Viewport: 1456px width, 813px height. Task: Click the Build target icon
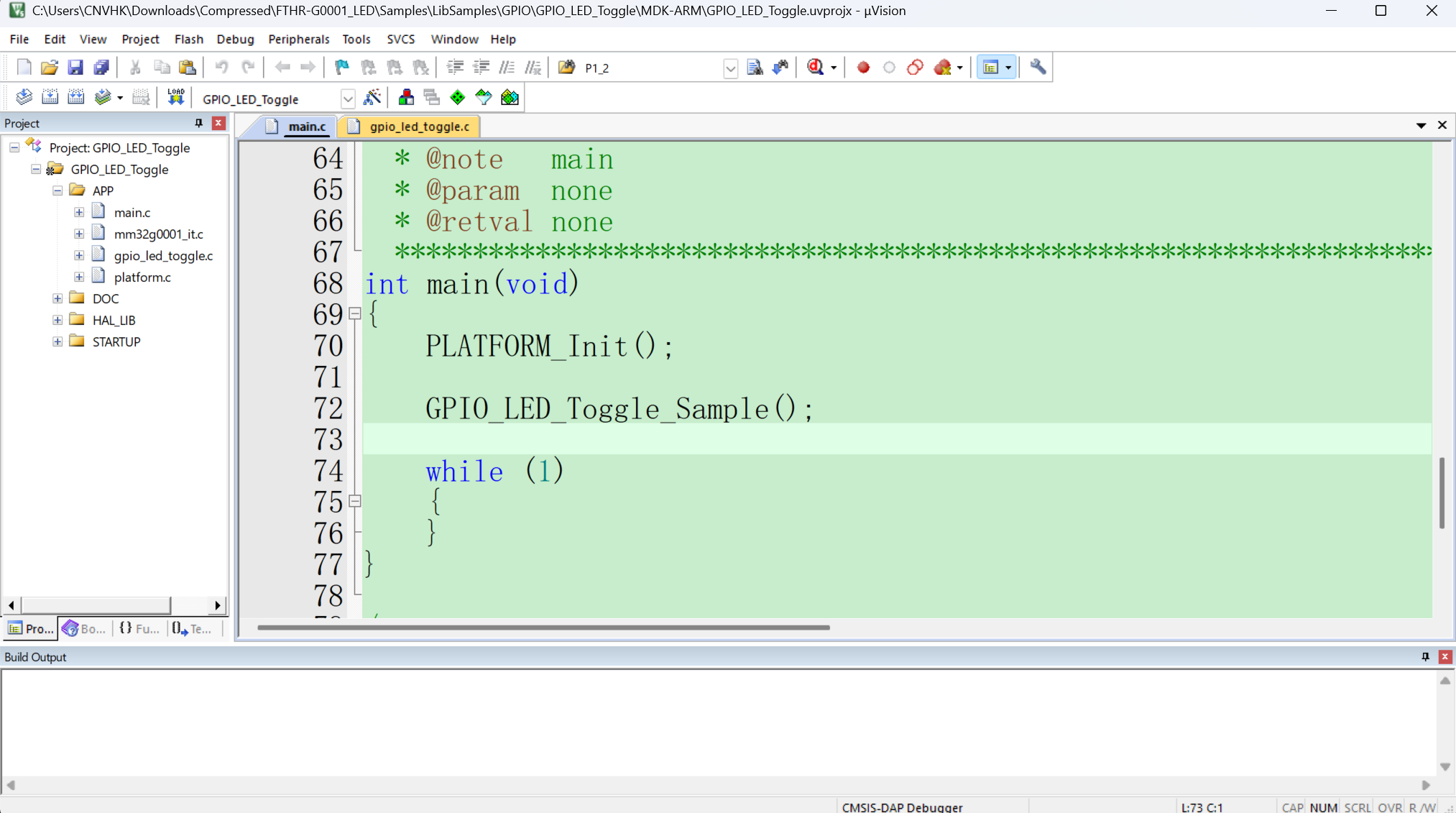[x=50, y=98]
